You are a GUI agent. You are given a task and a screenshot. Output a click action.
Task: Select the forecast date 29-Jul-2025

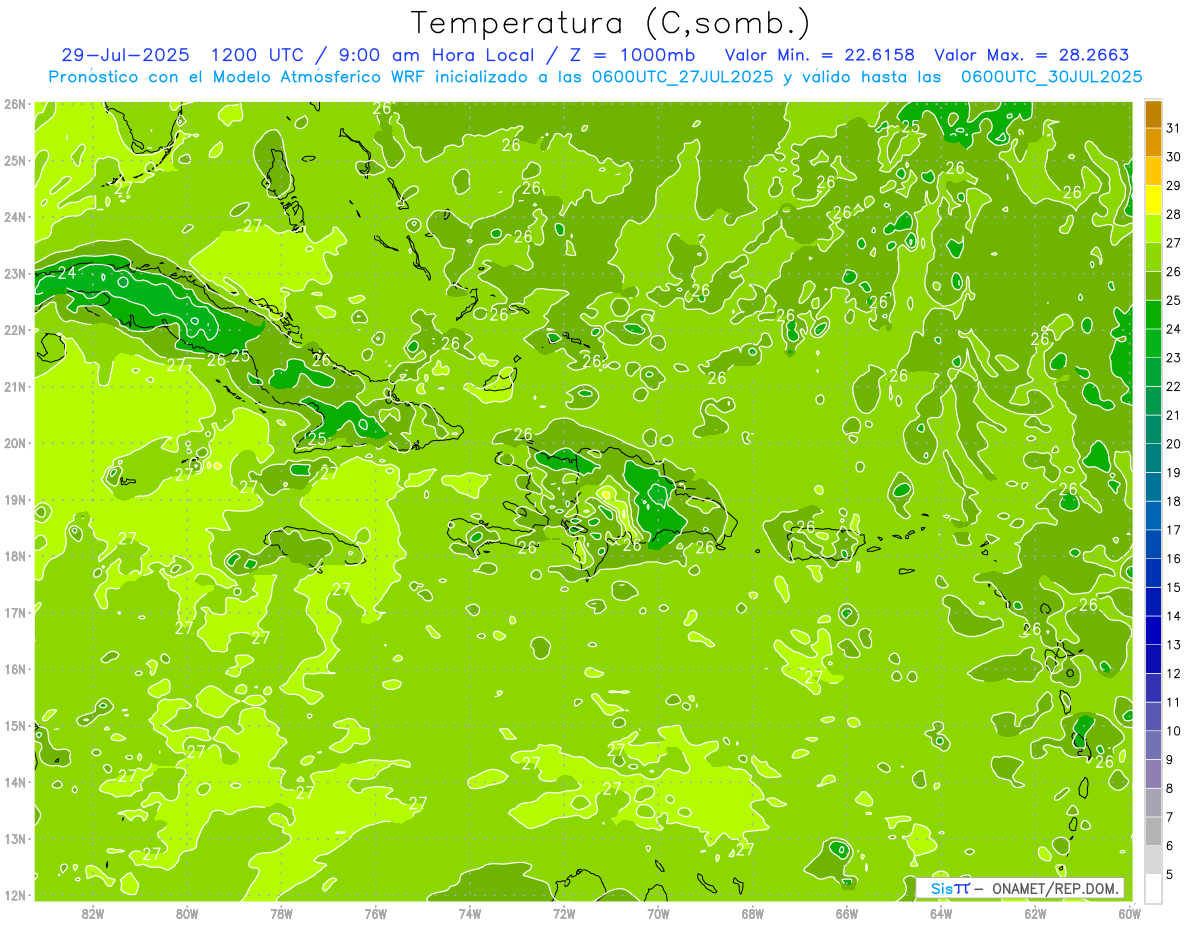coord(125,55)
